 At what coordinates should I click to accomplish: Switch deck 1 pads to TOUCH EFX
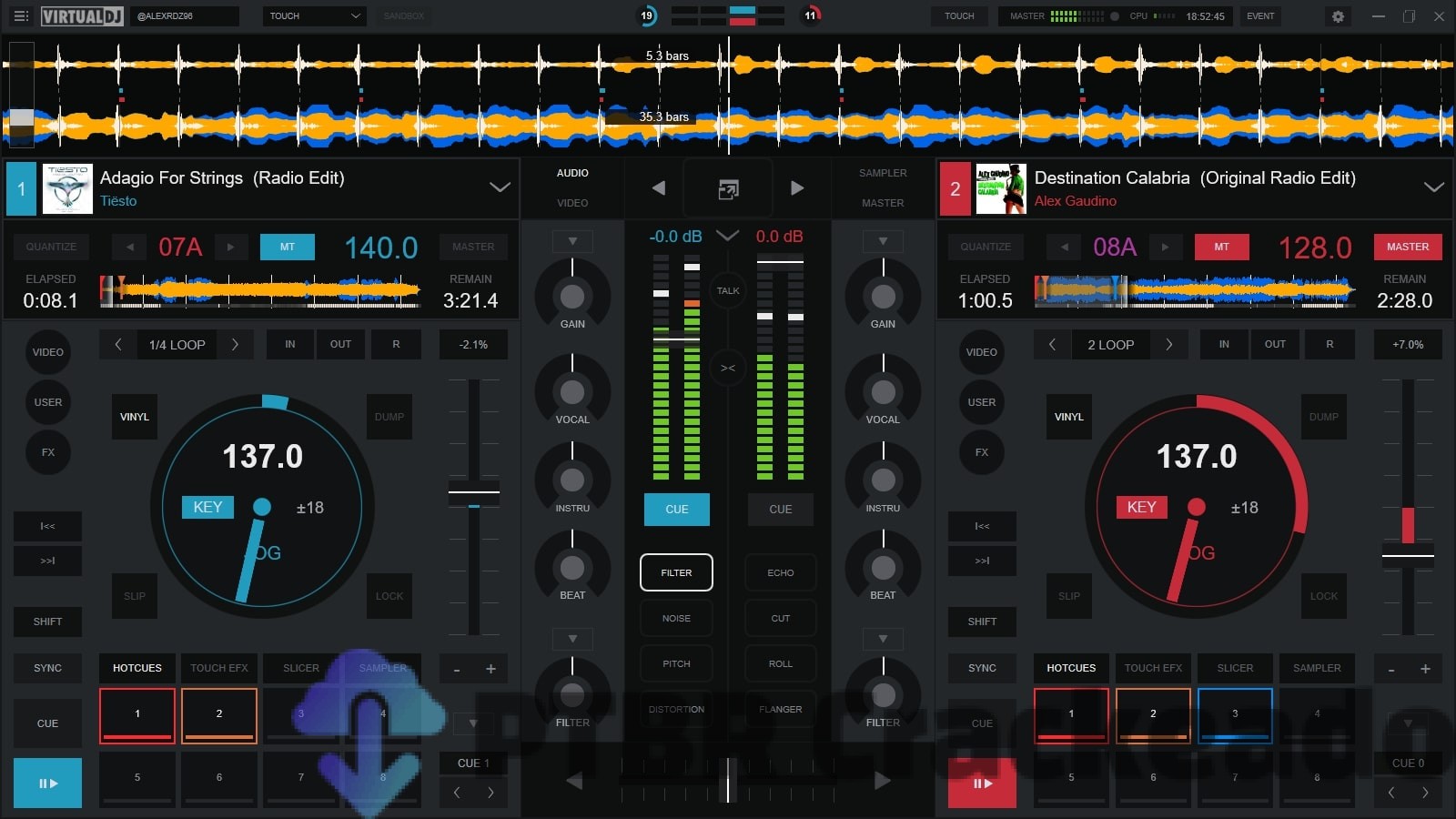coord(219,668)
